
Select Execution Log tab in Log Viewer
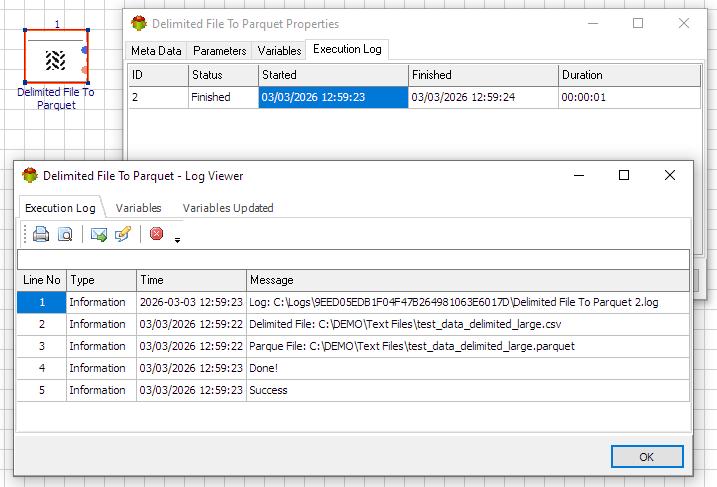click(x=60, y=208)
